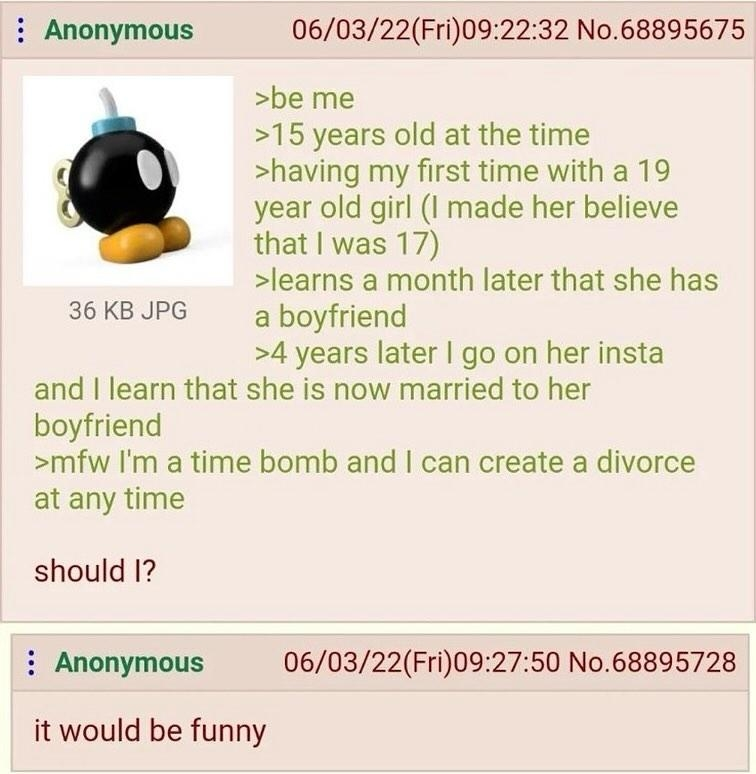Click the ">4 years later I go on her insta" line
This screenshot has height=774, width=756.
(459, 353)
